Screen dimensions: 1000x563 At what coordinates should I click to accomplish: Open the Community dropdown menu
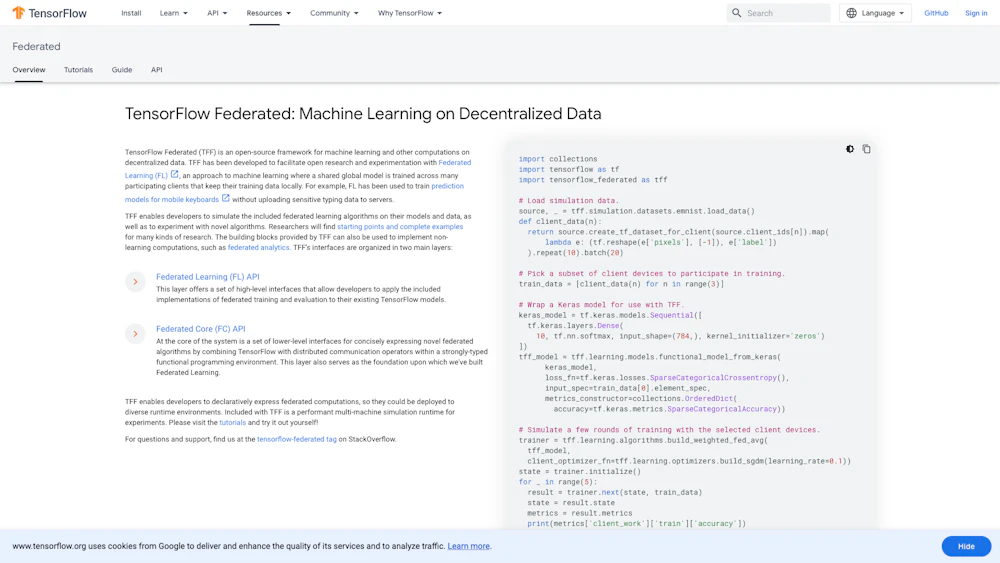334,13
